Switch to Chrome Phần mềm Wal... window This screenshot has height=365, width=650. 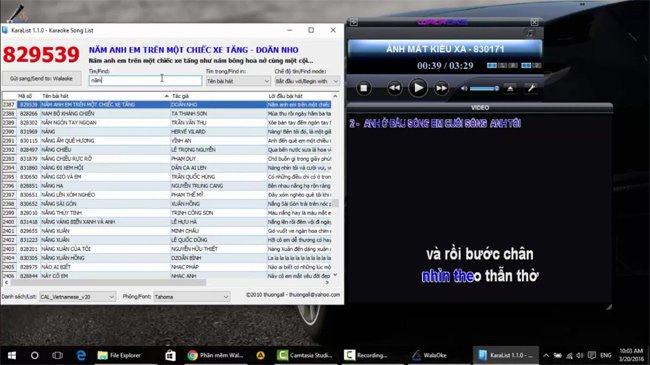point(215,355)
